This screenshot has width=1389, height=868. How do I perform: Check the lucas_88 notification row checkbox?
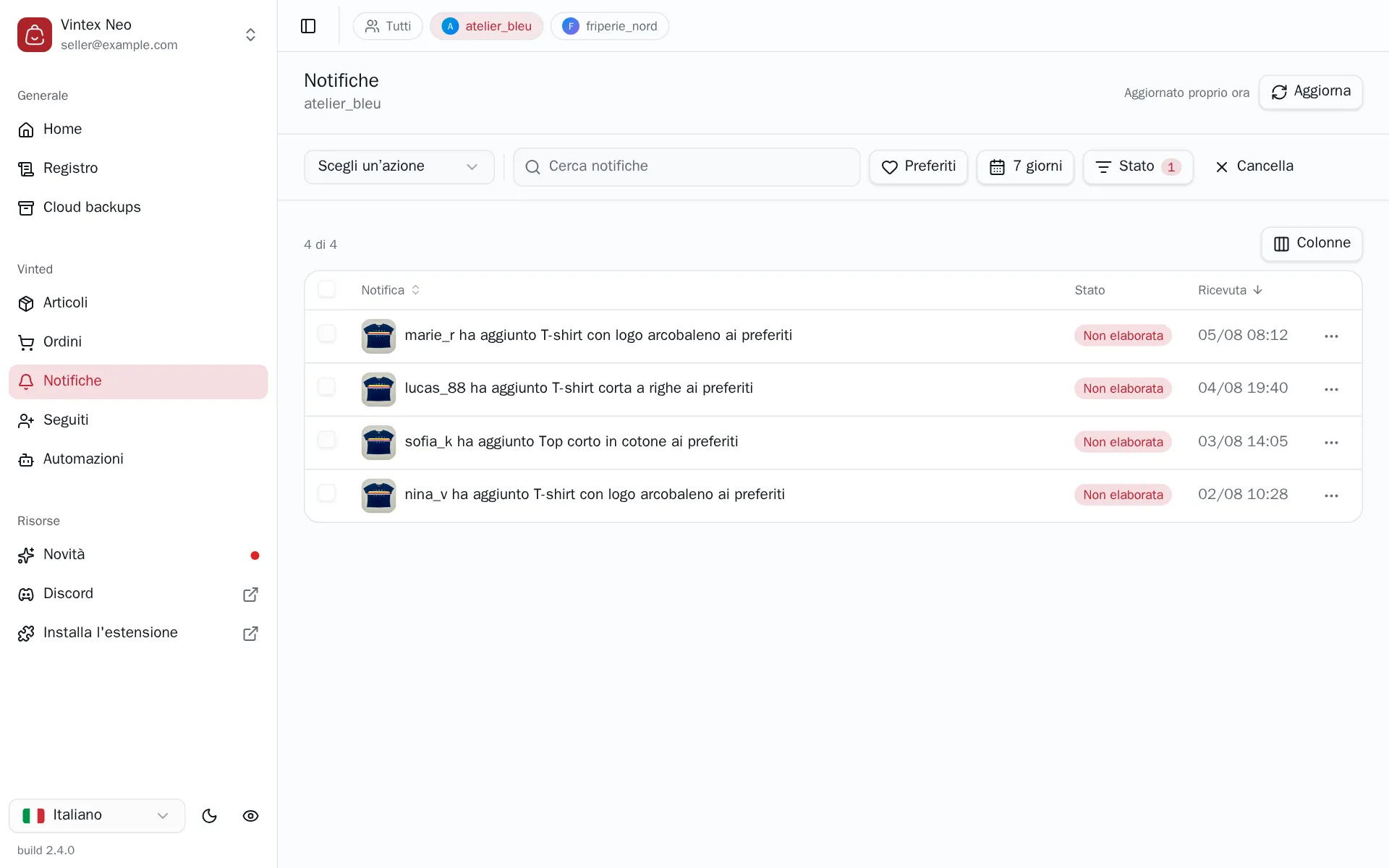click(327, 387)
